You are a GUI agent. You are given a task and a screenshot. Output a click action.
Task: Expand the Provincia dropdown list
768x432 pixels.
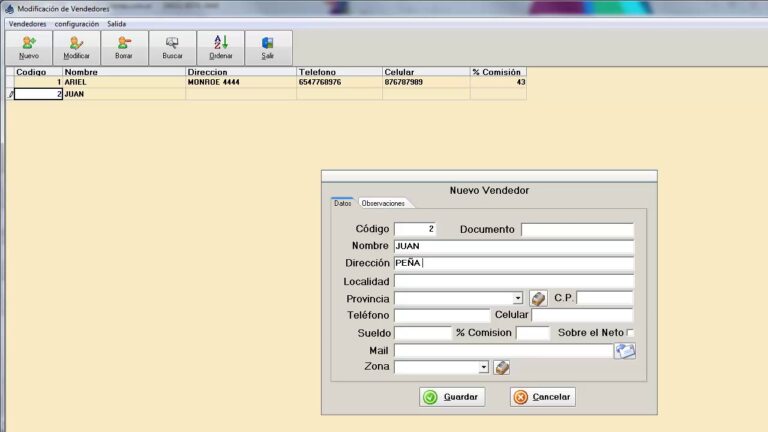pos(518,298)
